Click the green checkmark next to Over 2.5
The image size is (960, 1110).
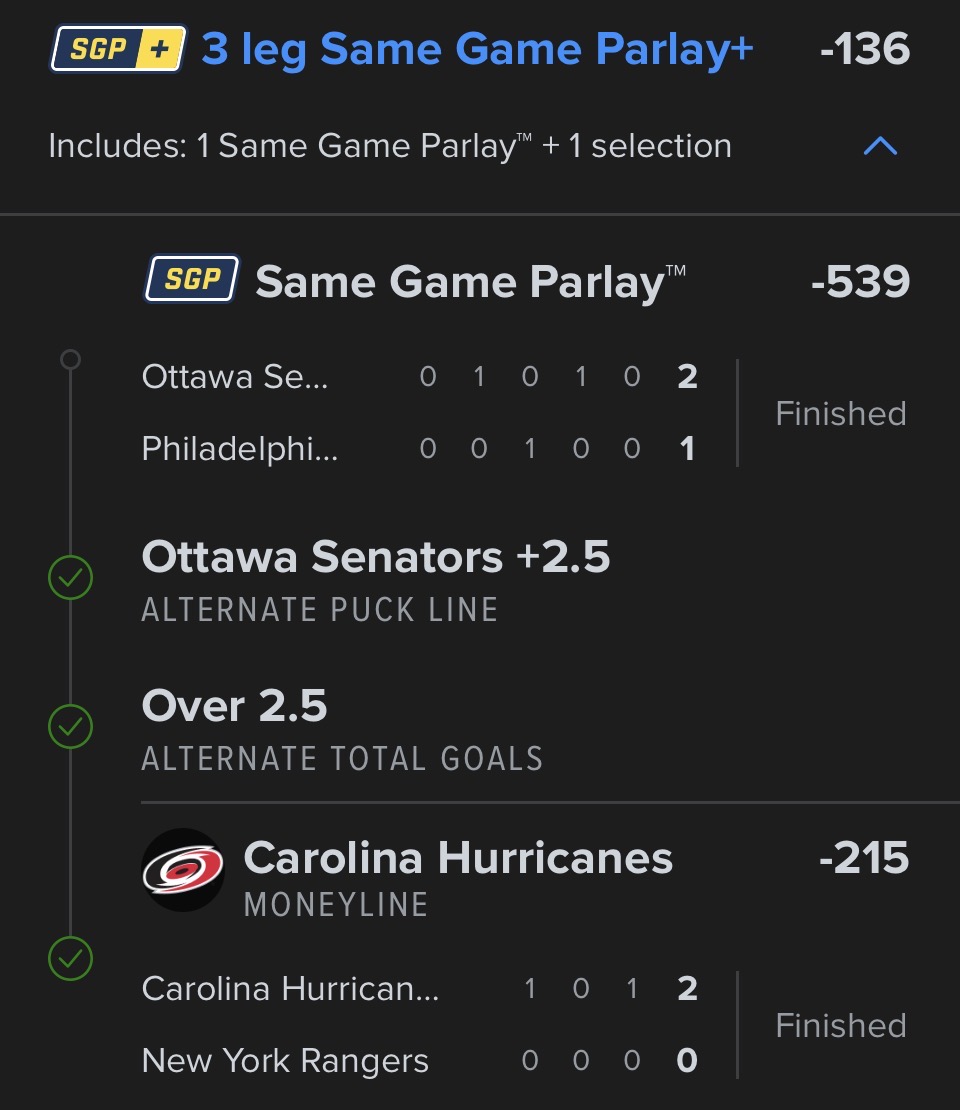71,727
